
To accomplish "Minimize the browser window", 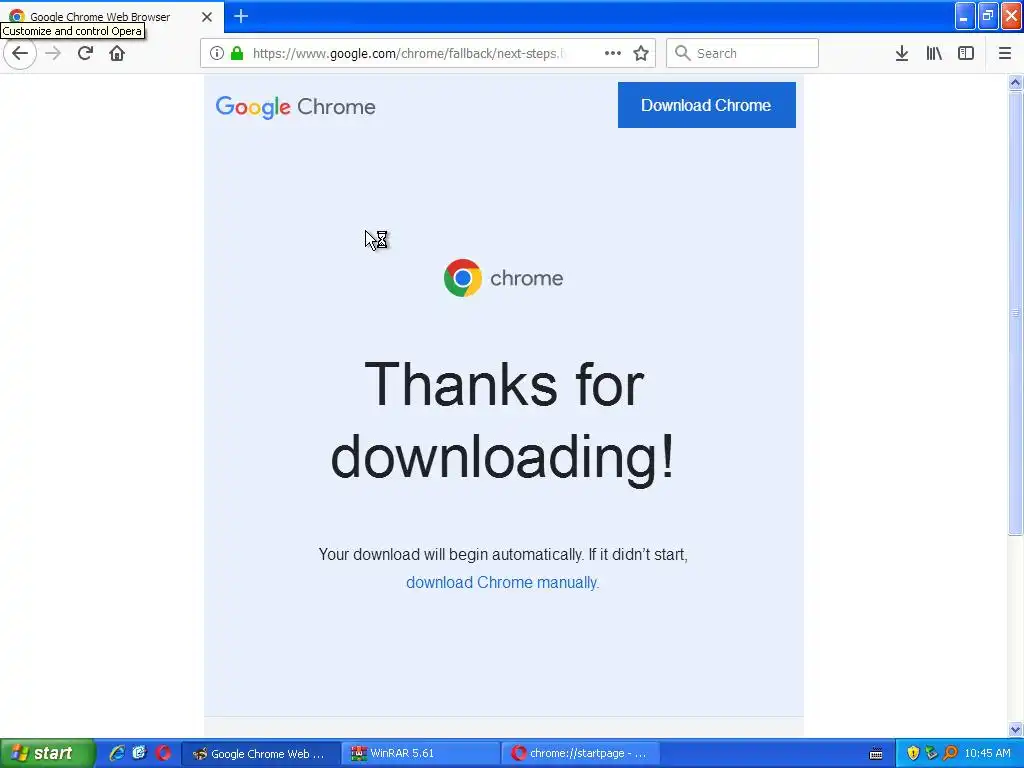I will coord(965,16).
